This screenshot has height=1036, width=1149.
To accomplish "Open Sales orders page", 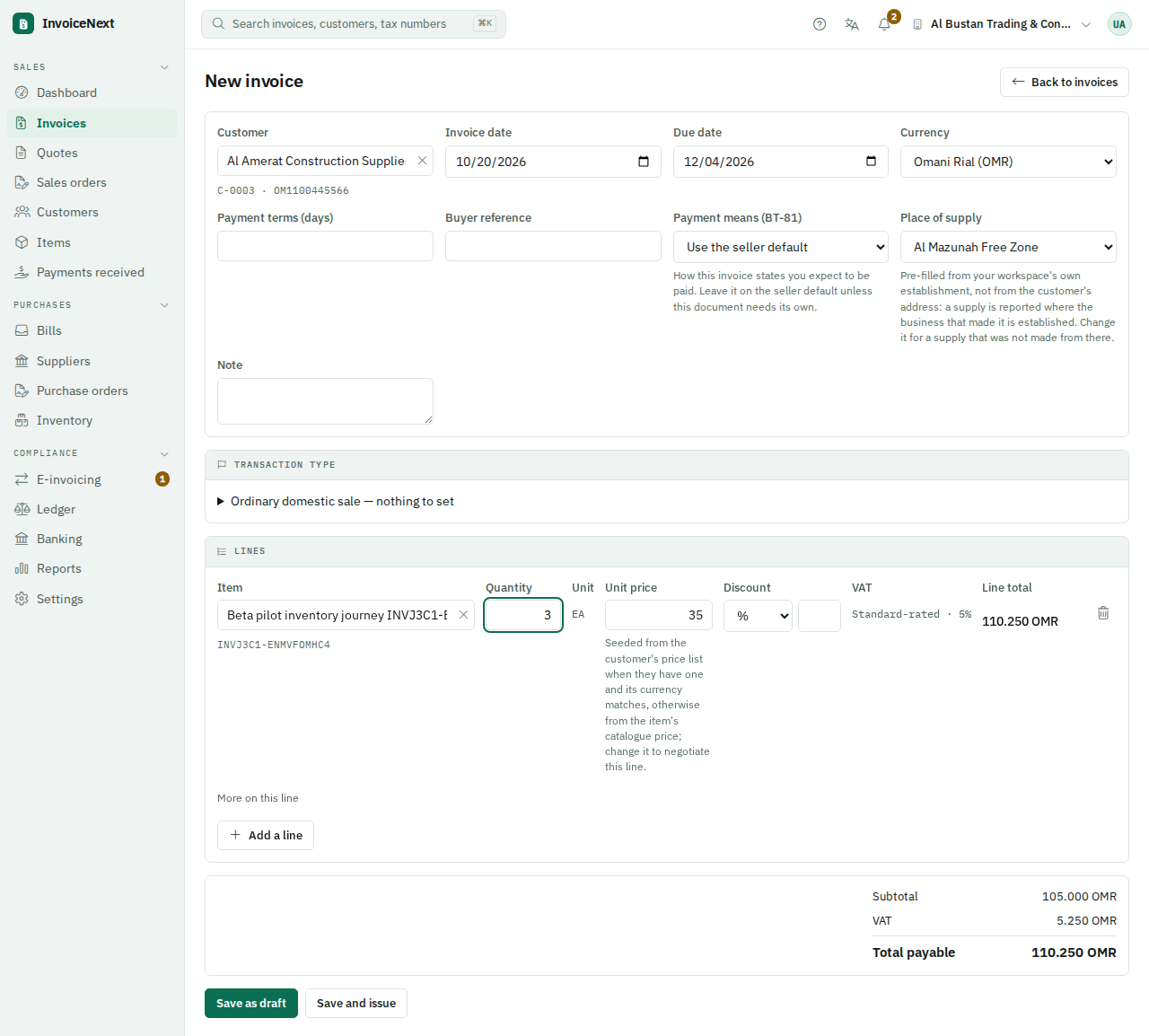I will pyautogui.click(x=92, y=182).
